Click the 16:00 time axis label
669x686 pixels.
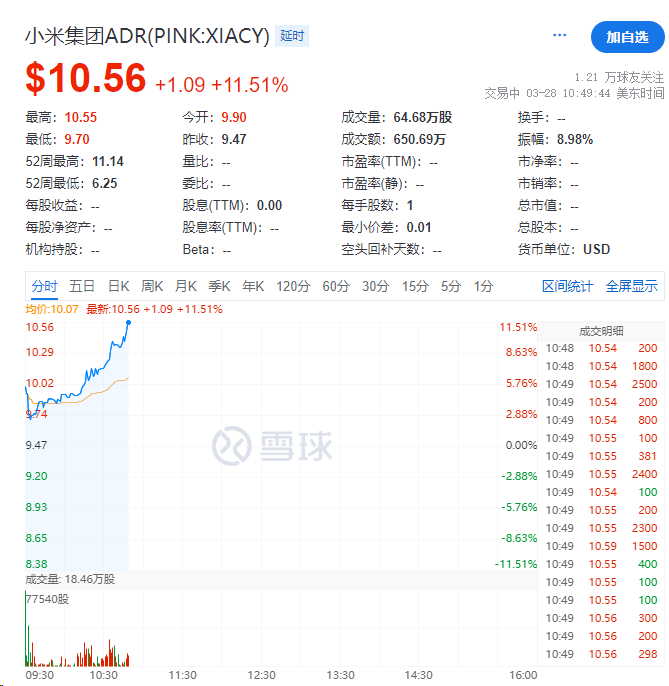point(523,675)
